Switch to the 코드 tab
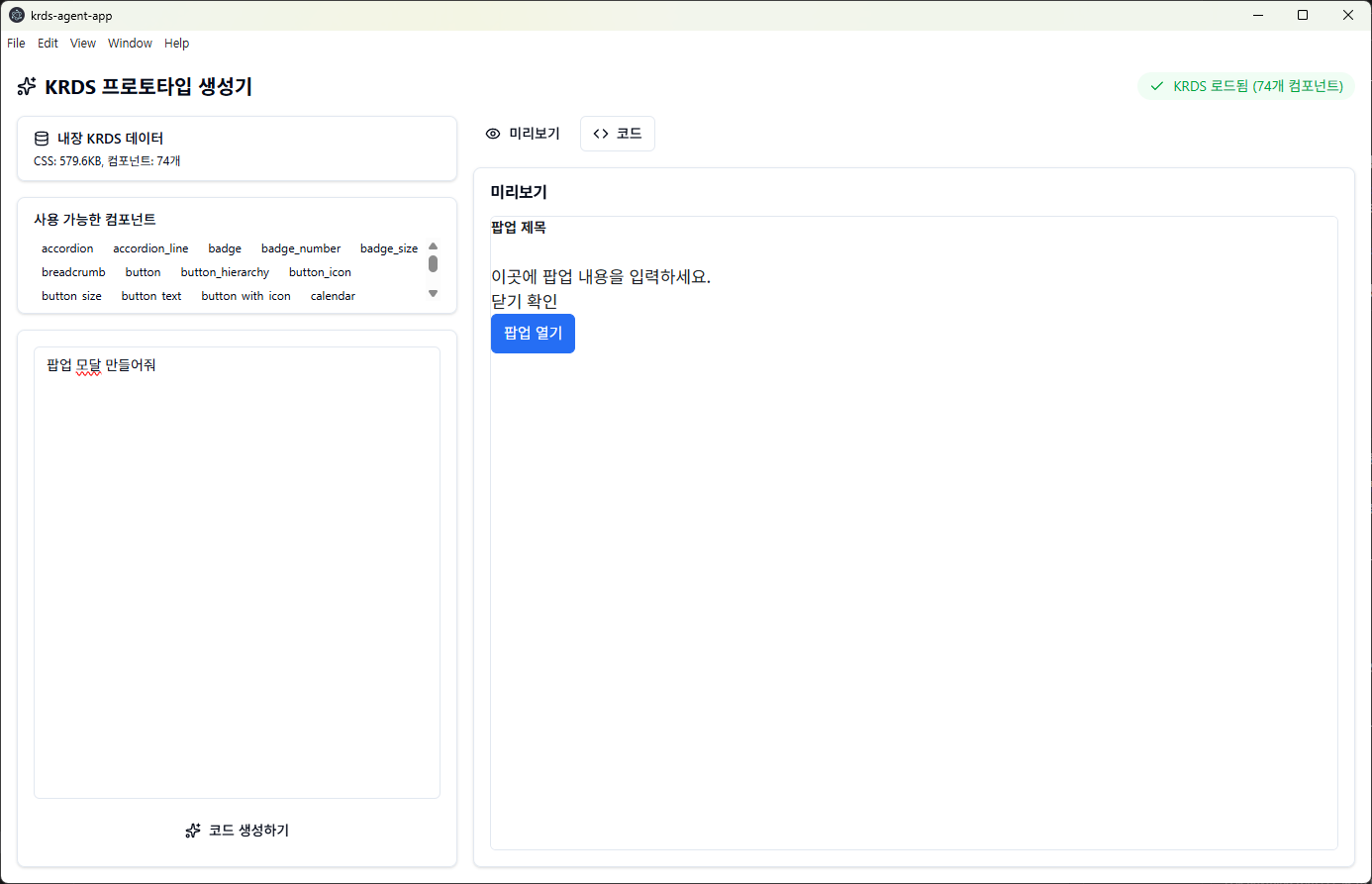 pyautogui.click(x=618, y=134)
